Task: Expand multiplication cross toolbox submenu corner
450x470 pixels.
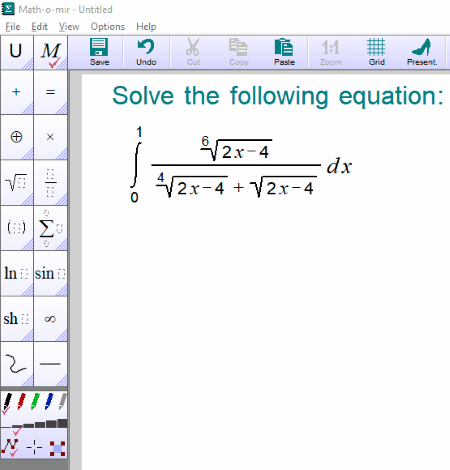Action: [63, 155]
